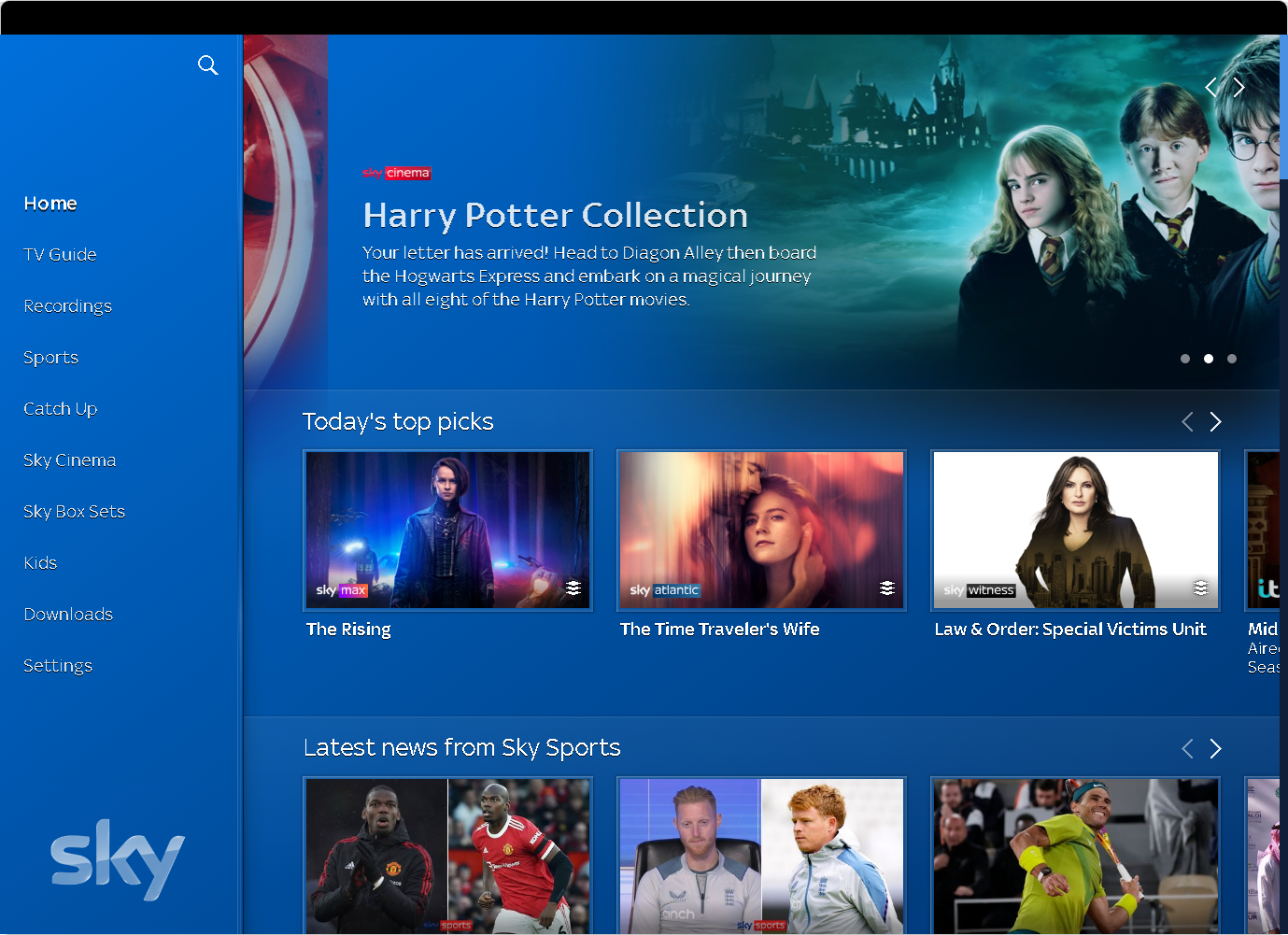1288x935 pixels.
Task: Click the stack icon on The Time Traveler's Wife
Action: pos(886,588)
